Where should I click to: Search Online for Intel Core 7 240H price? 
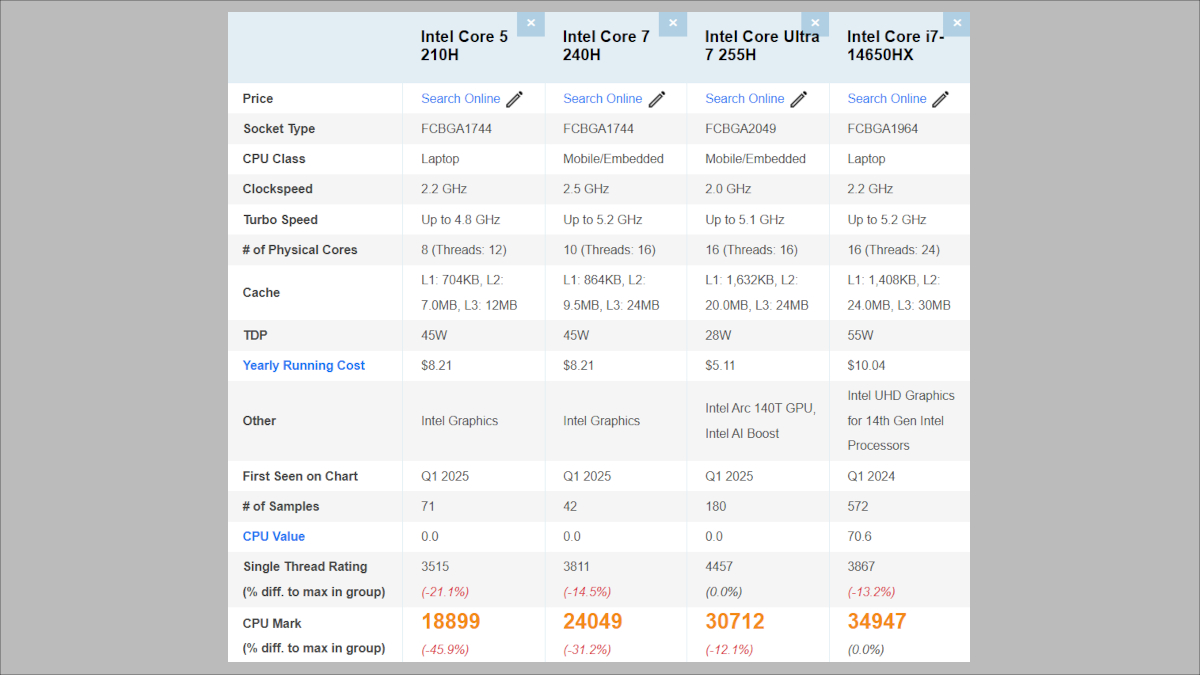coord(602,98)
